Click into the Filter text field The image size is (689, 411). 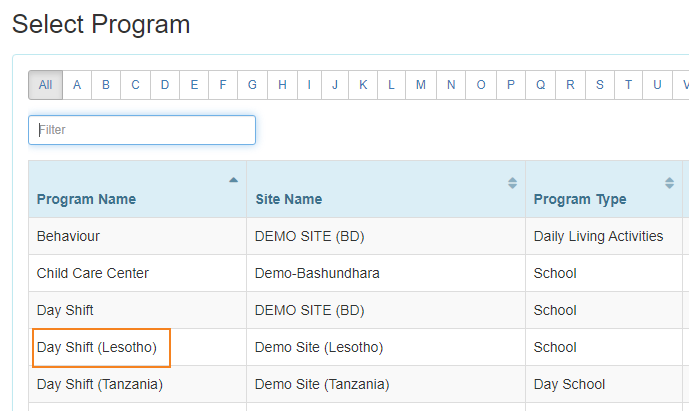click(x=142, y=130)
